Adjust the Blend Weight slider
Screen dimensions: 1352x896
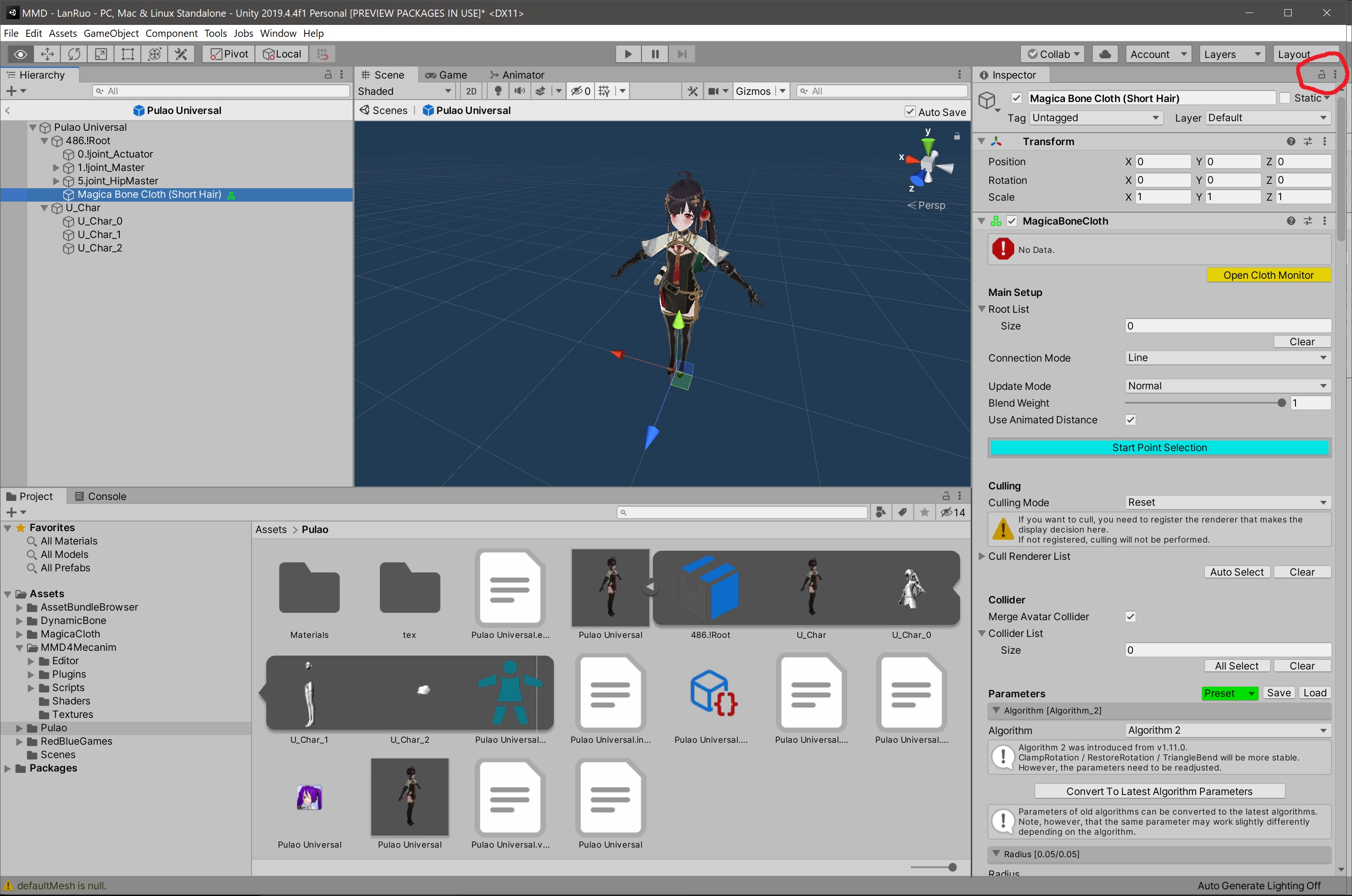pos(1281,403)
